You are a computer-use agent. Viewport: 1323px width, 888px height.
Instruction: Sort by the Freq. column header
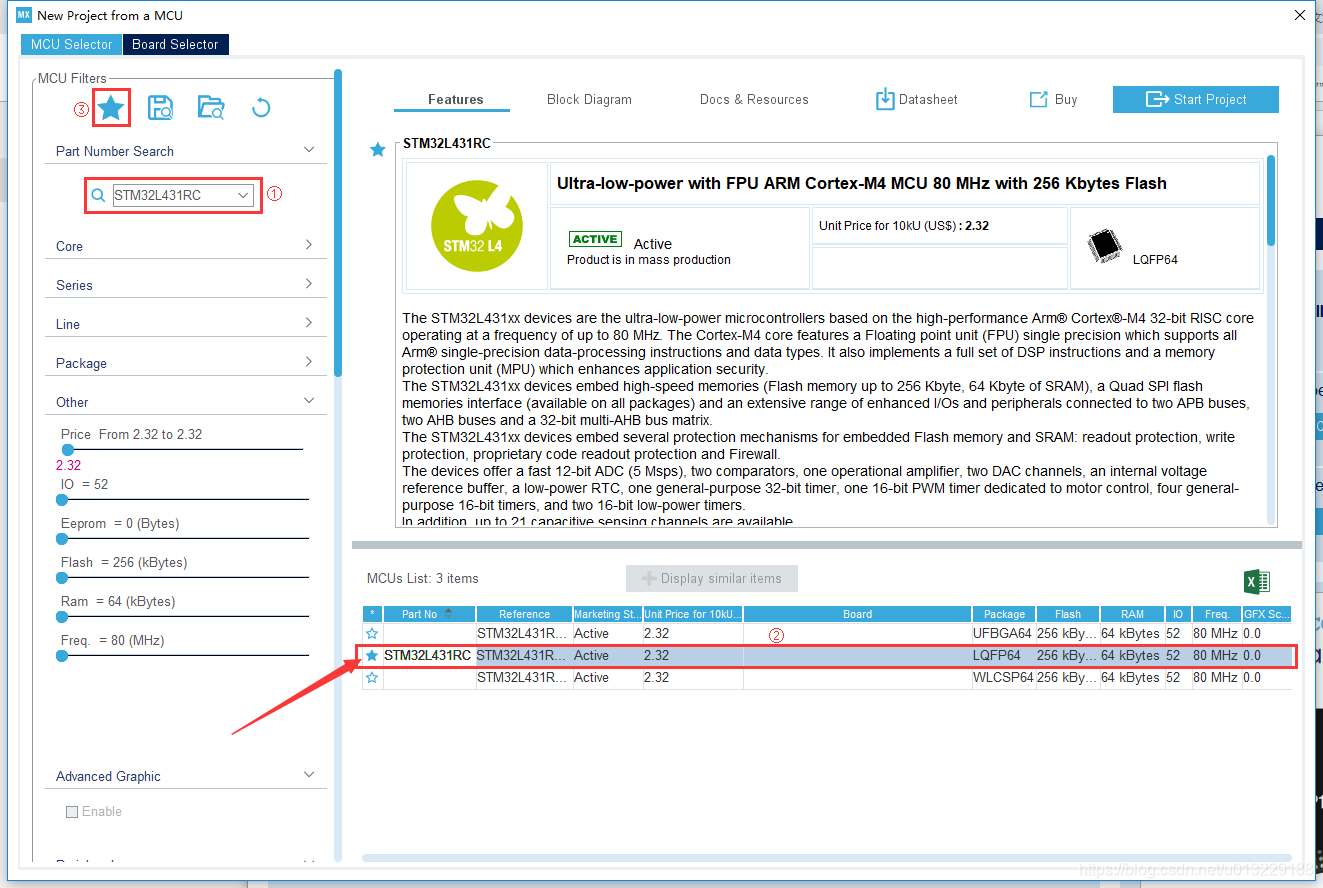coord(1216,614)
